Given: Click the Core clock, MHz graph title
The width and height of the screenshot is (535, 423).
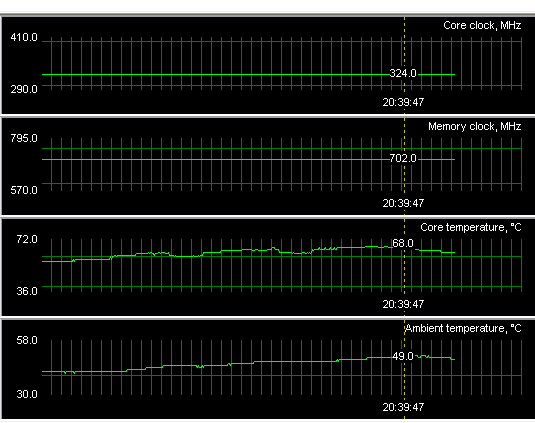Looking at the screenshot, I should [x=482, y=25].
